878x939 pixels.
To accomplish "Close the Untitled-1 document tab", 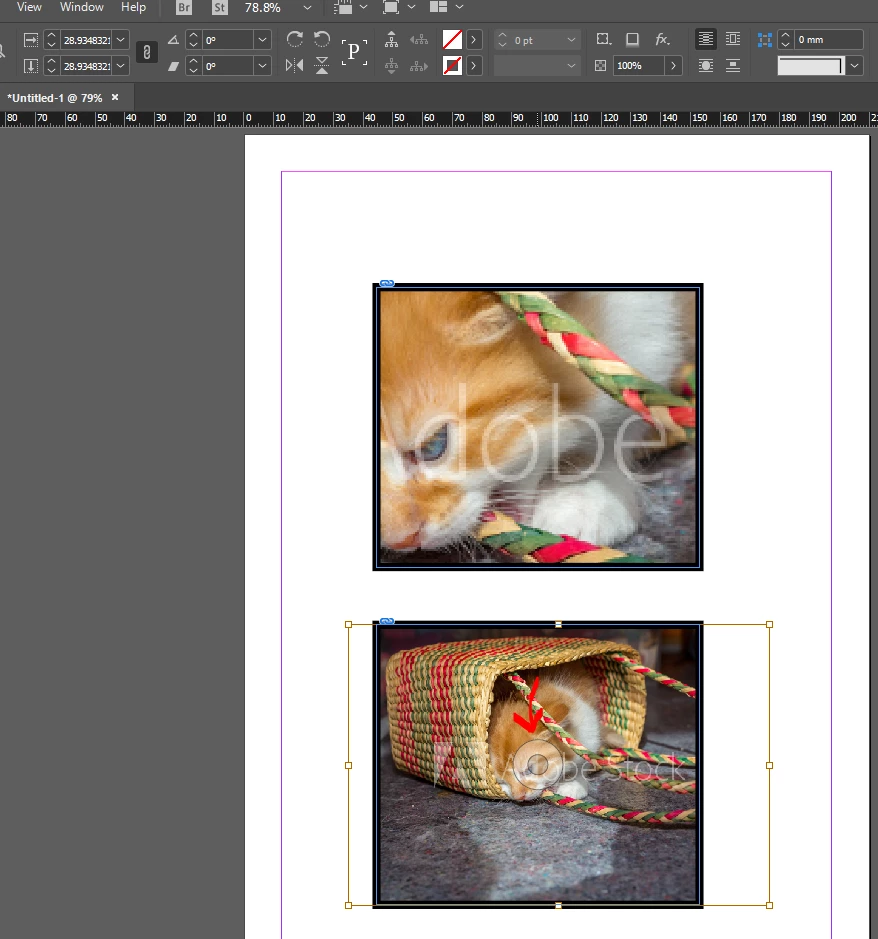I will click(x=115, y=97).
